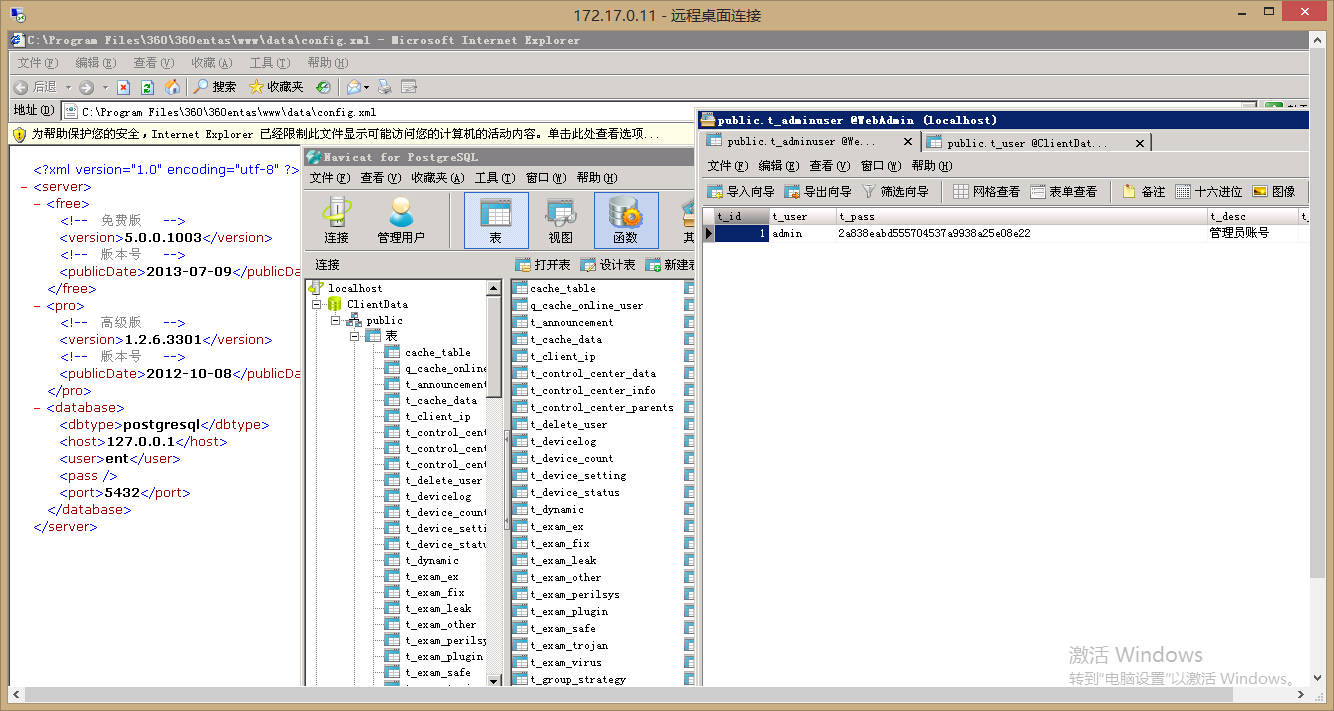Image resolution: width=1334 pixels, height=711 pixels.
Task: Collapse the public schema node
Action: coord(336,320)
